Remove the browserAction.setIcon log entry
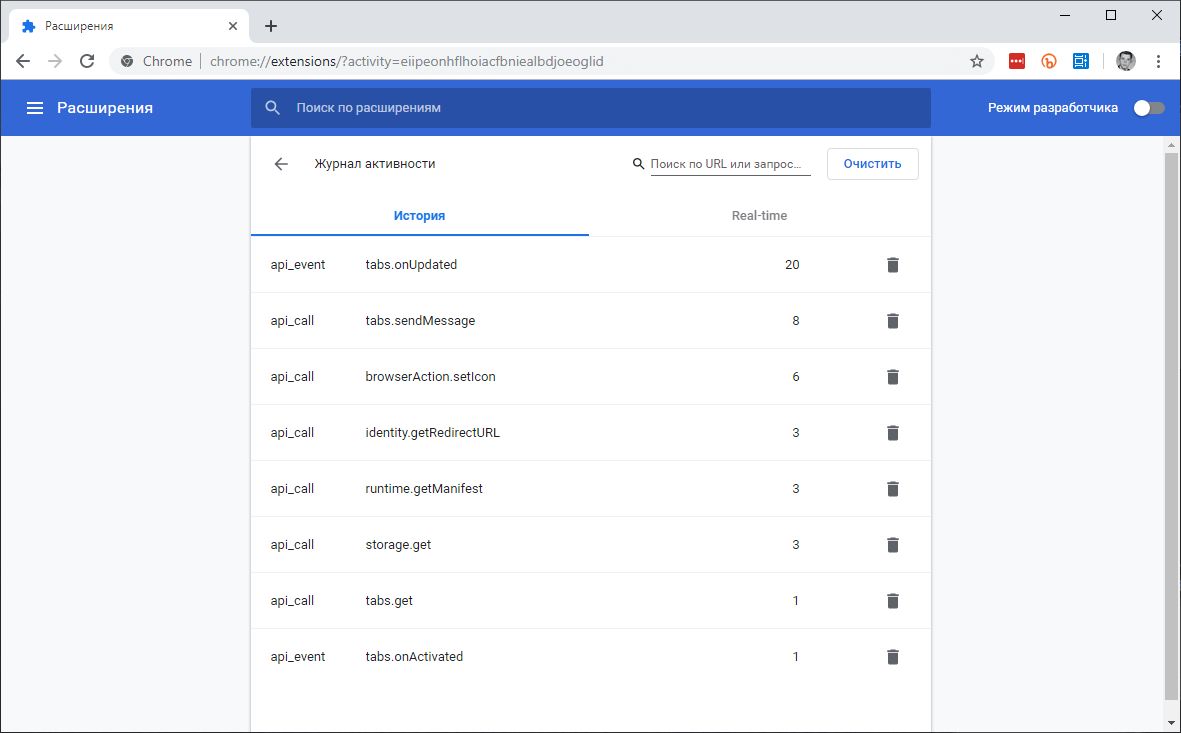 [893, 377]
